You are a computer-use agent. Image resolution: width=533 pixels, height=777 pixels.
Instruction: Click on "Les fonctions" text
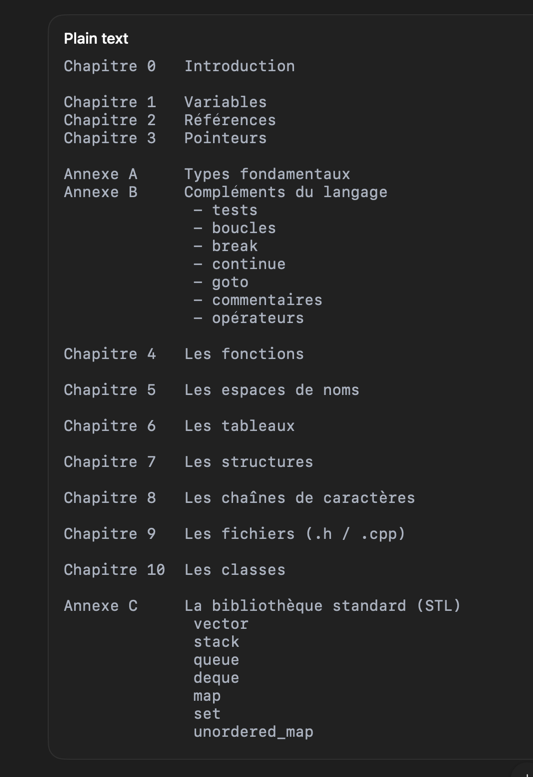click(244, 354)
